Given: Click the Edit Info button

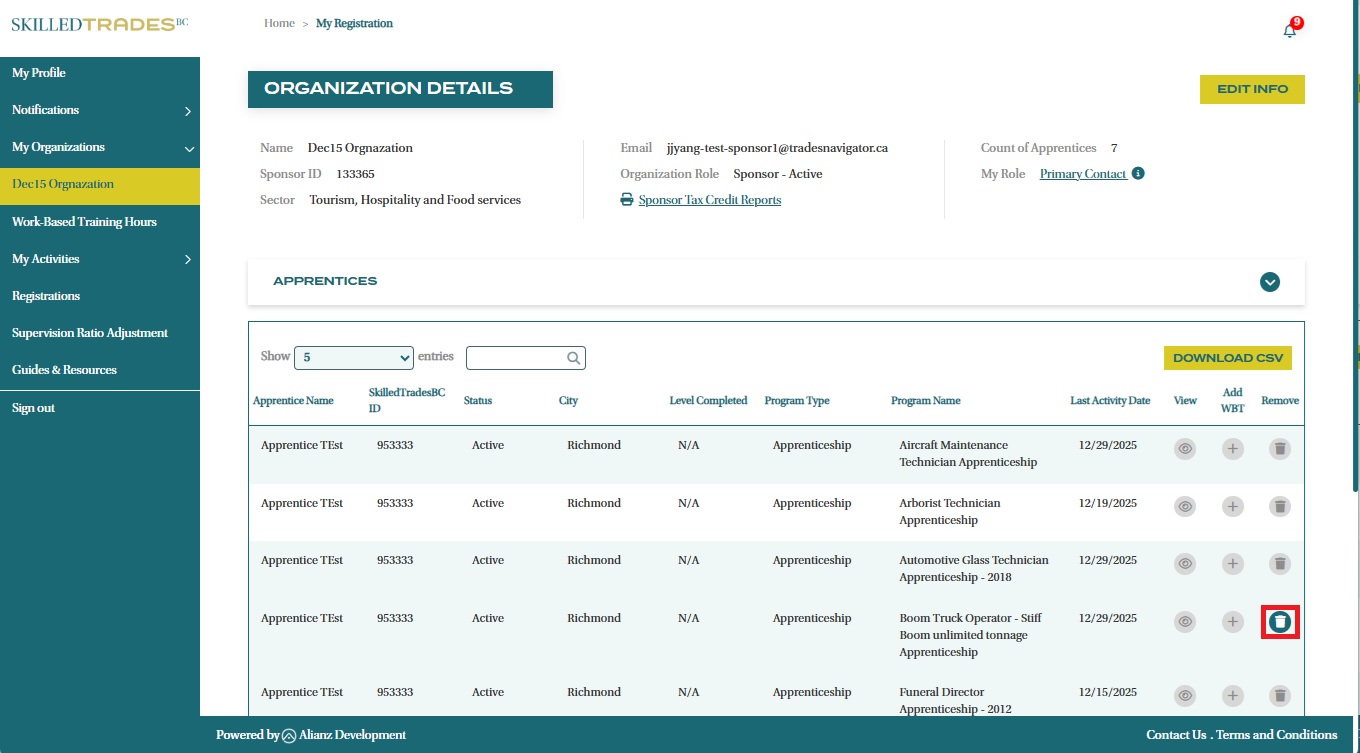Looking at the screenshot, I should pyautogui.click(x=1252, y=89).
